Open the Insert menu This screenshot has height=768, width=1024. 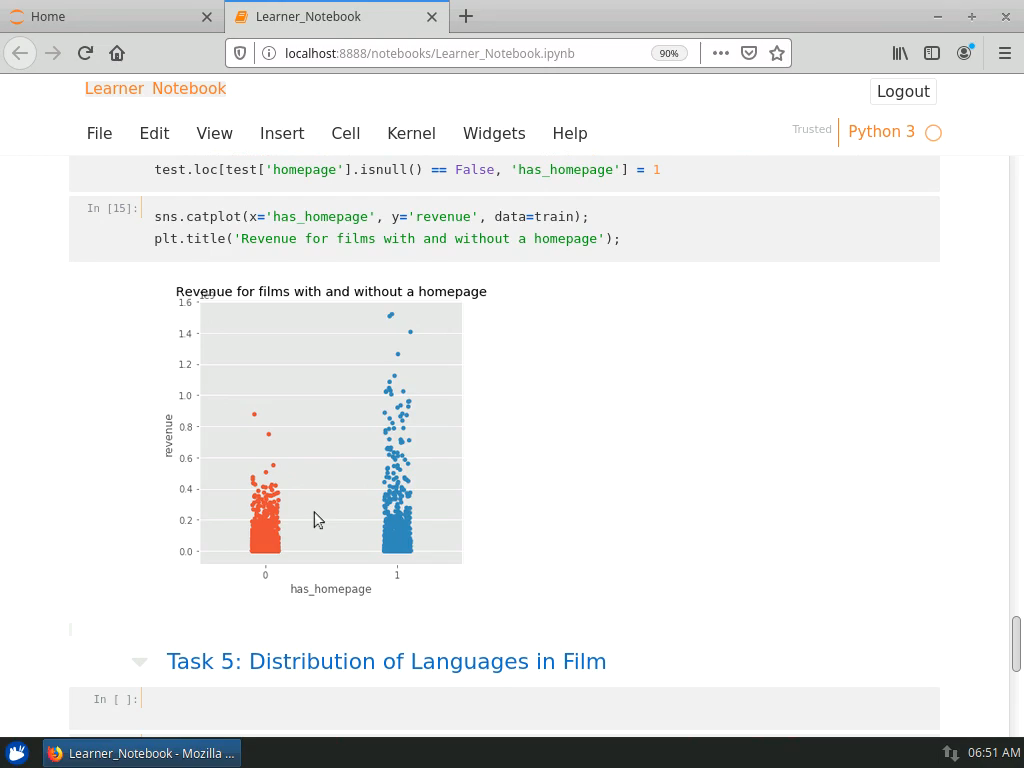coord(282,133)
